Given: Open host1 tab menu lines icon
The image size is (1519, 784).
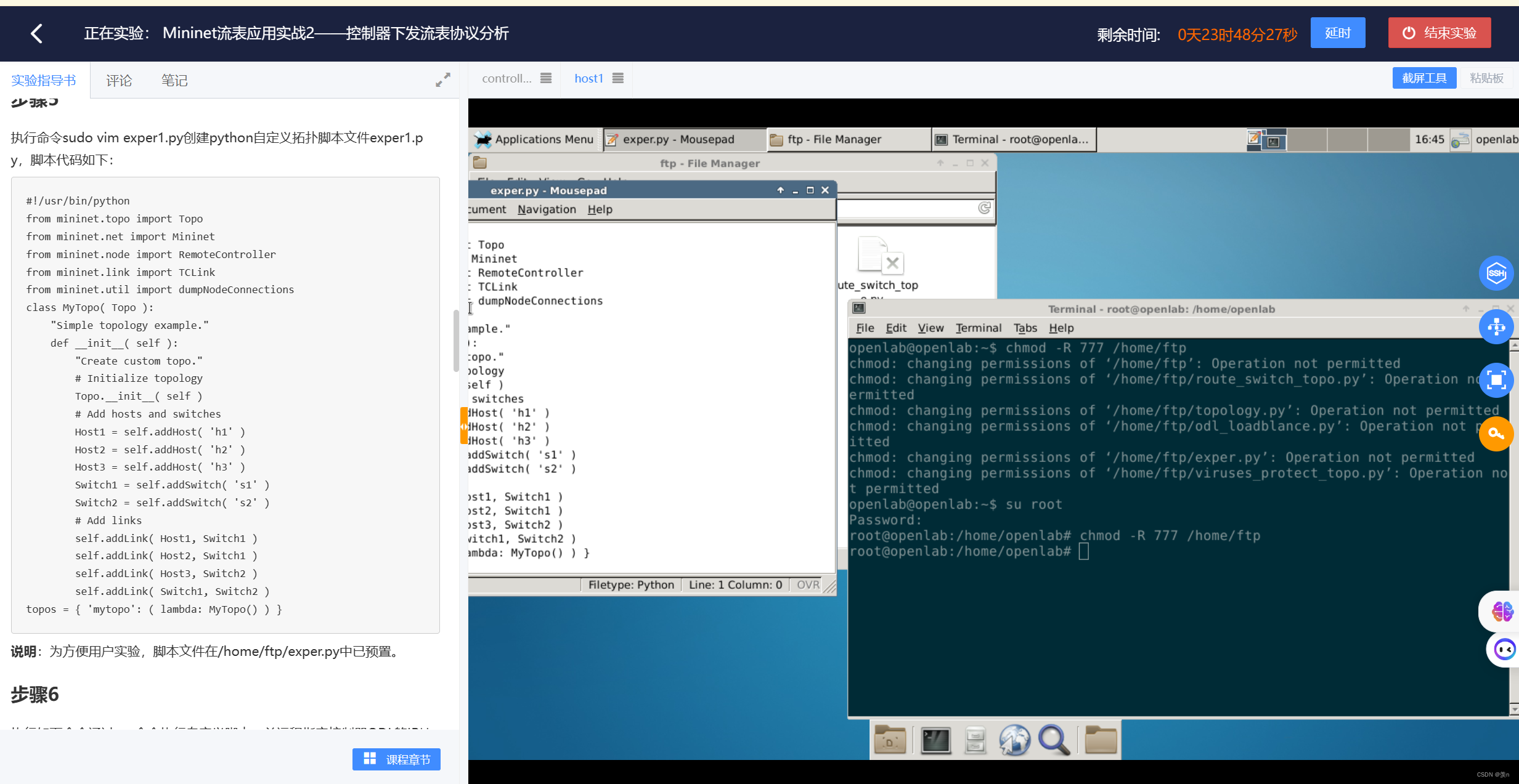Looking at the screenshot, I should click(618, 78).
